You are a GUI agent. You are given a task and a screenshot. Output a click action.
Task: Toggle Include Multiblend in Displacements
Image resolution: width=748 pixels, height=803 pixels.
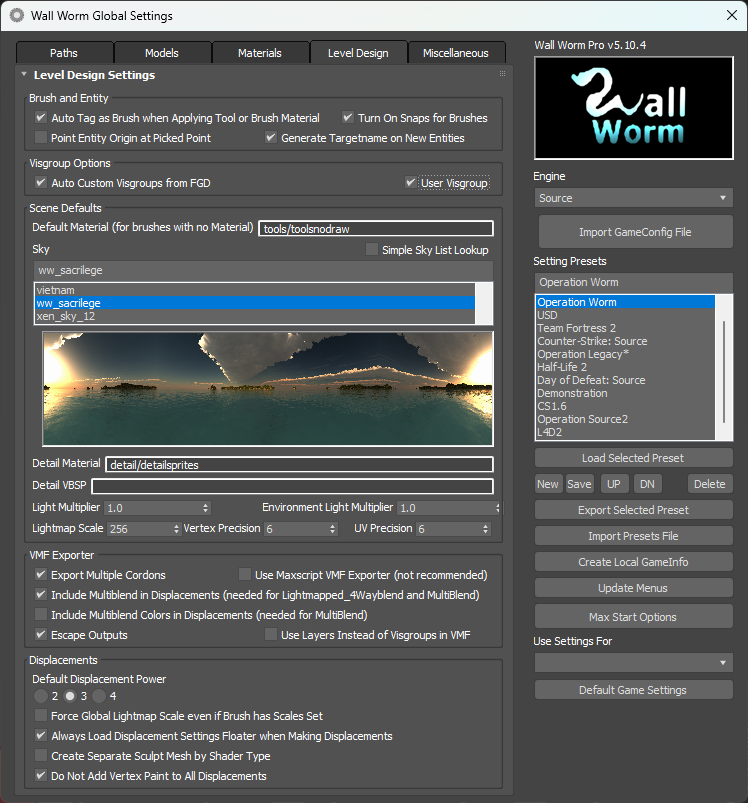[x=40, y=595]
